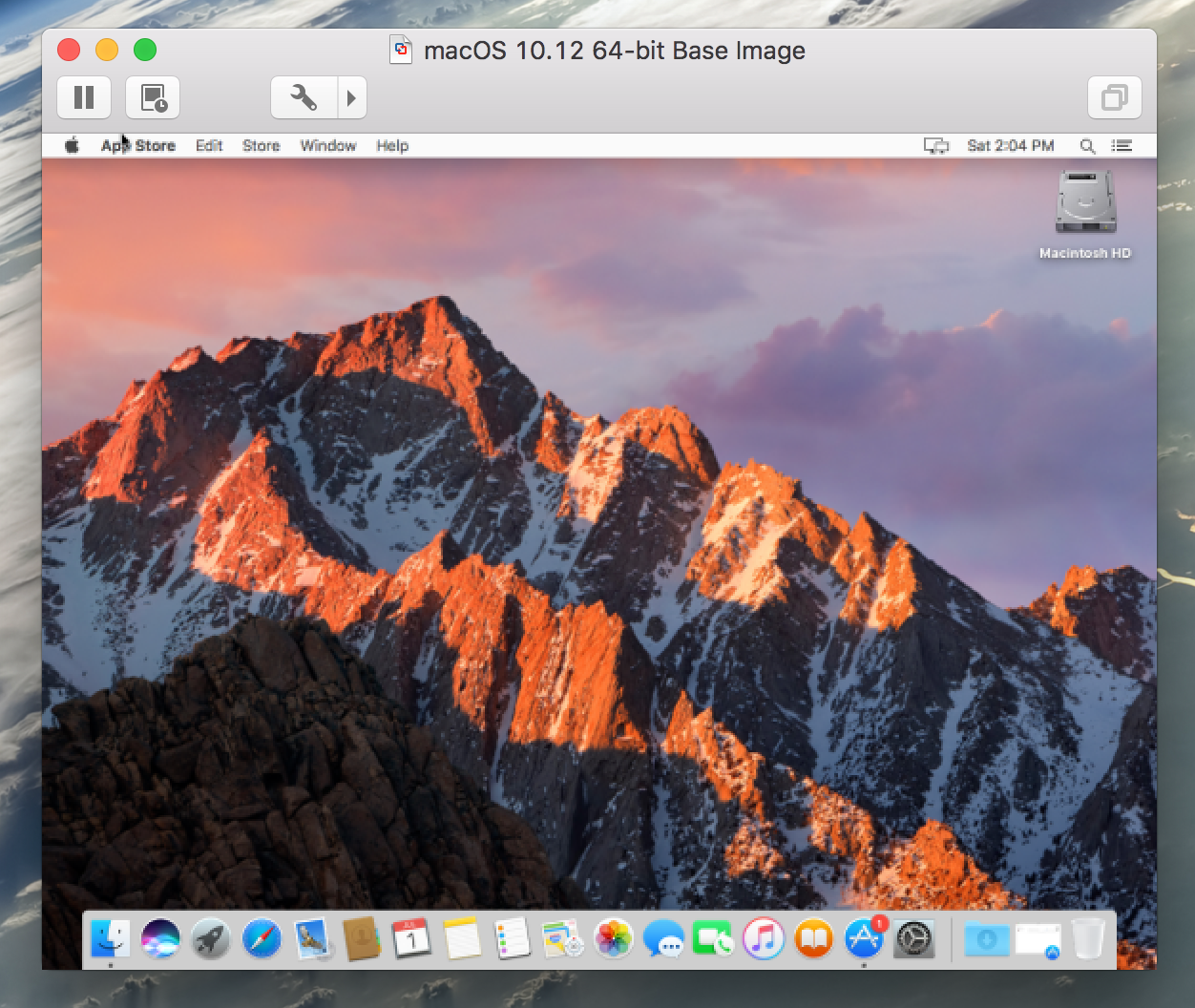
Task: Open VM configuration with the wrench icon
Action: click(x=304, y=96)
